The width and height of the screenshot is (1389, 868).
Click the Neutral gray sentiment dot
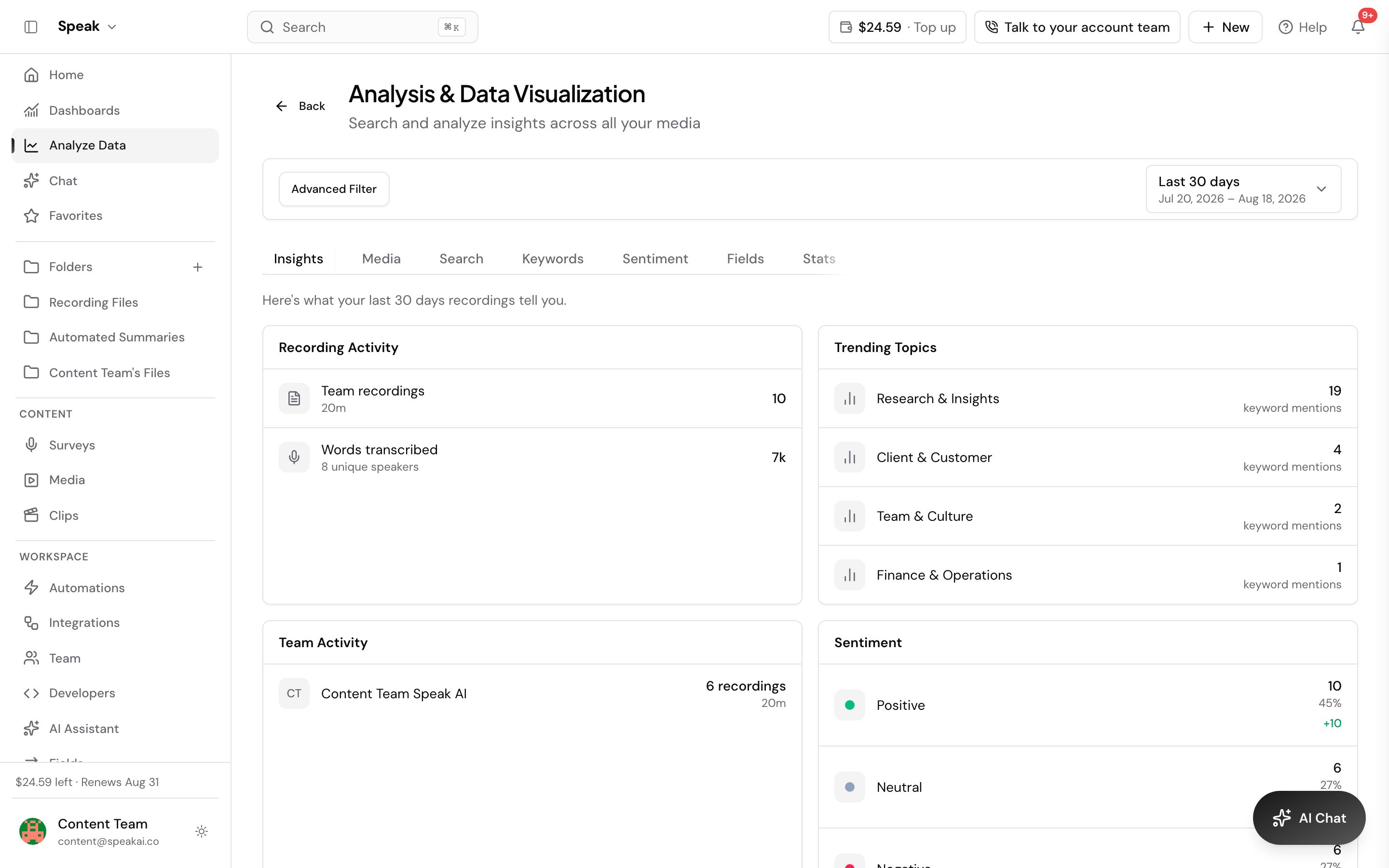click(x=849, y=787)
